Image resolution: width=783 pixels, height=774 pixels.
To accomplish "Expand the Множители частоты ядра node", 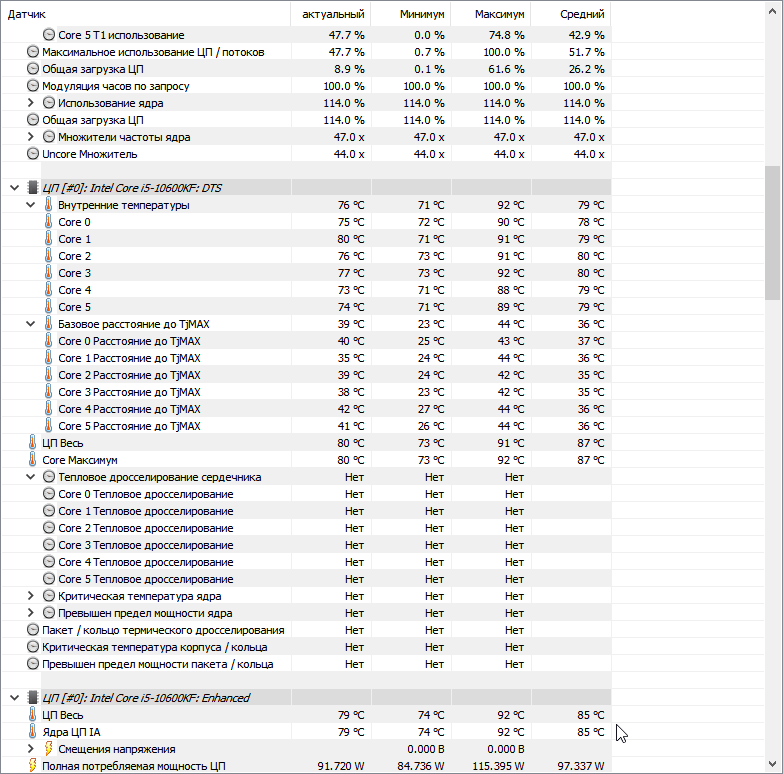I will [x=30, y=137].
